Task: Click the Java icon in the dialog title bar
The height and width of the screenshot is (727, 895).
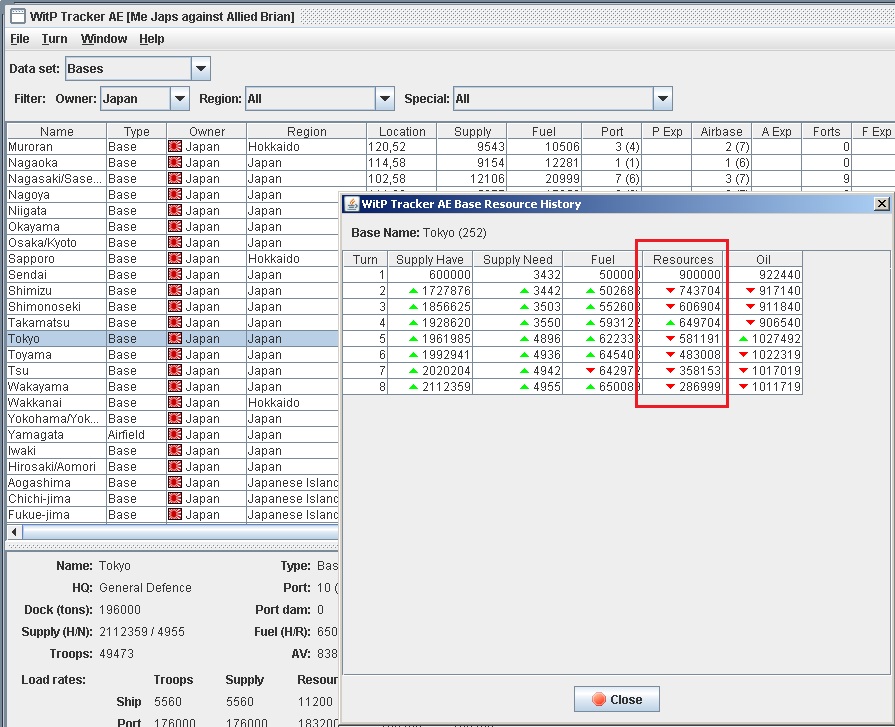Action: [352, 204]
